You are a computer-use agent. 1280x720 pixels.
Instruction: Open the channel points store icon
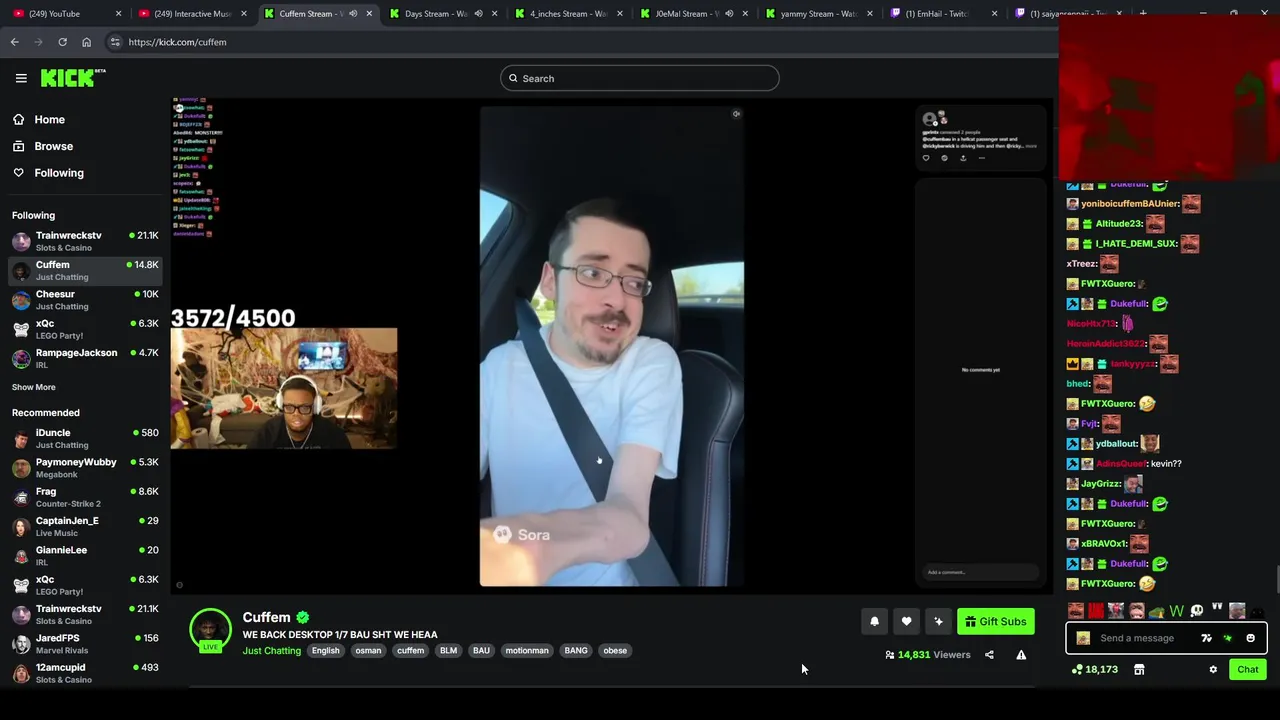pos(1139,670)
